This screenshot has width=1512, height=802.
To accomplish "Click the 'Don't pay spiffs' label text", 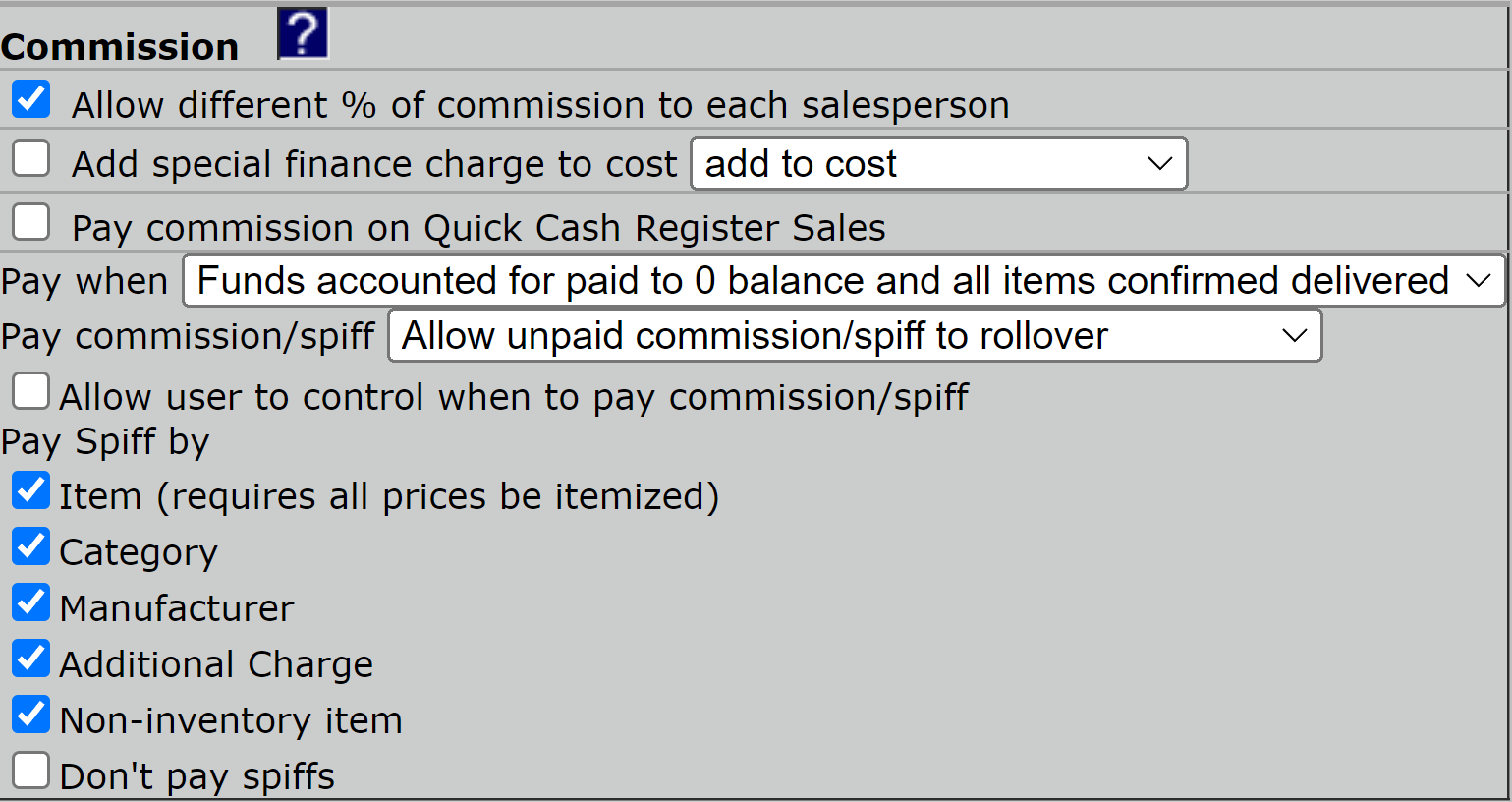I will tap(197, 776).
